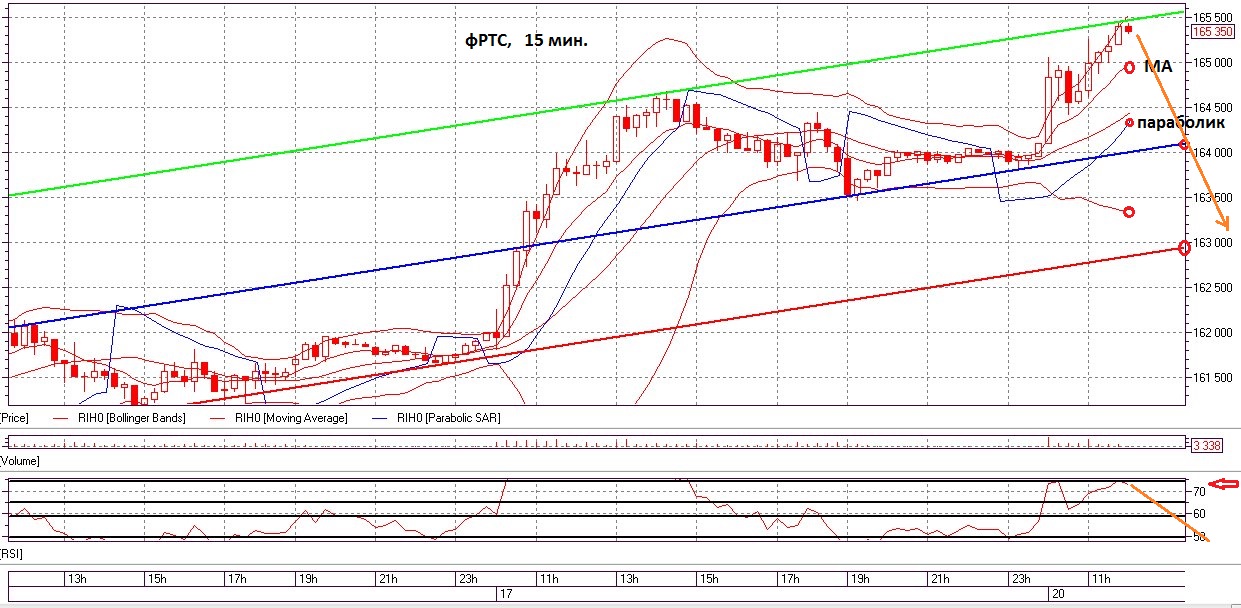This screenshot has height=608, width=1241.
Task: Click the 165 000 price axis label
Action: [1211, 62]
